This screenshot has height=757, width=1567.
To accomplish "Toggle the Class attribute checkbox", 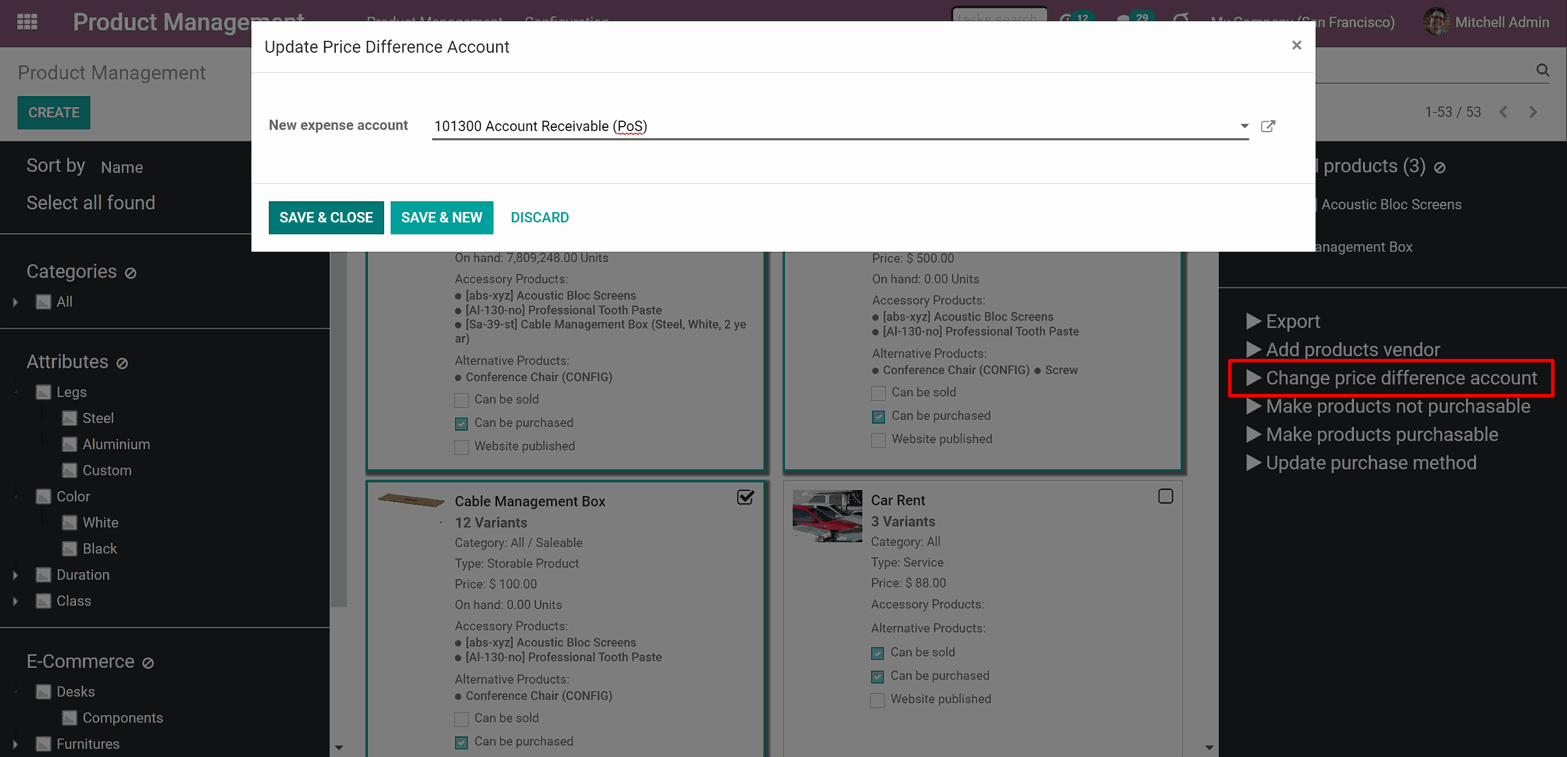I will [x=43, y=601].
